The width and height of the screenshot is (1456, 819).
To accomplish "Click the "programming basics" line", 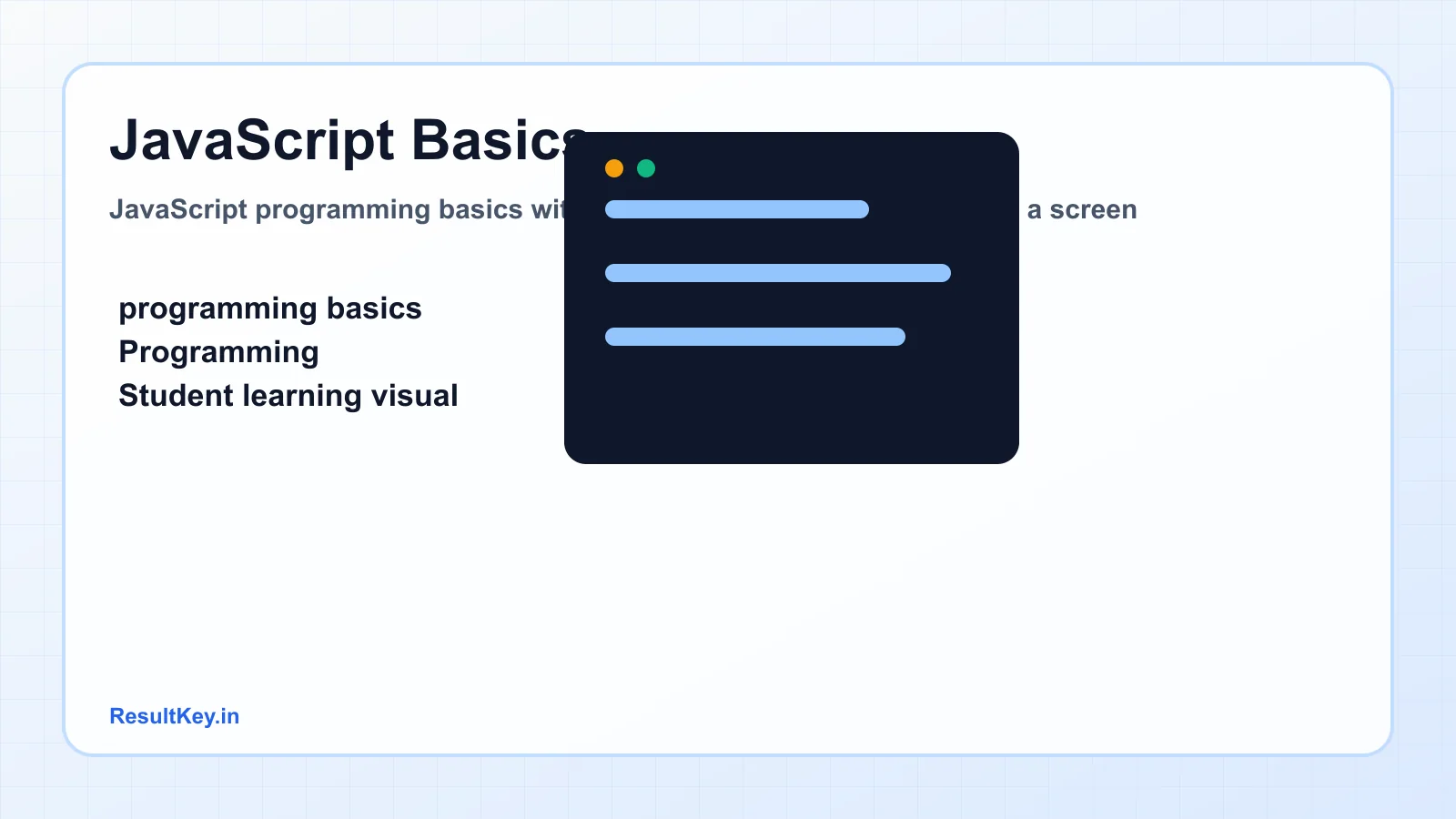I will 270,308.
